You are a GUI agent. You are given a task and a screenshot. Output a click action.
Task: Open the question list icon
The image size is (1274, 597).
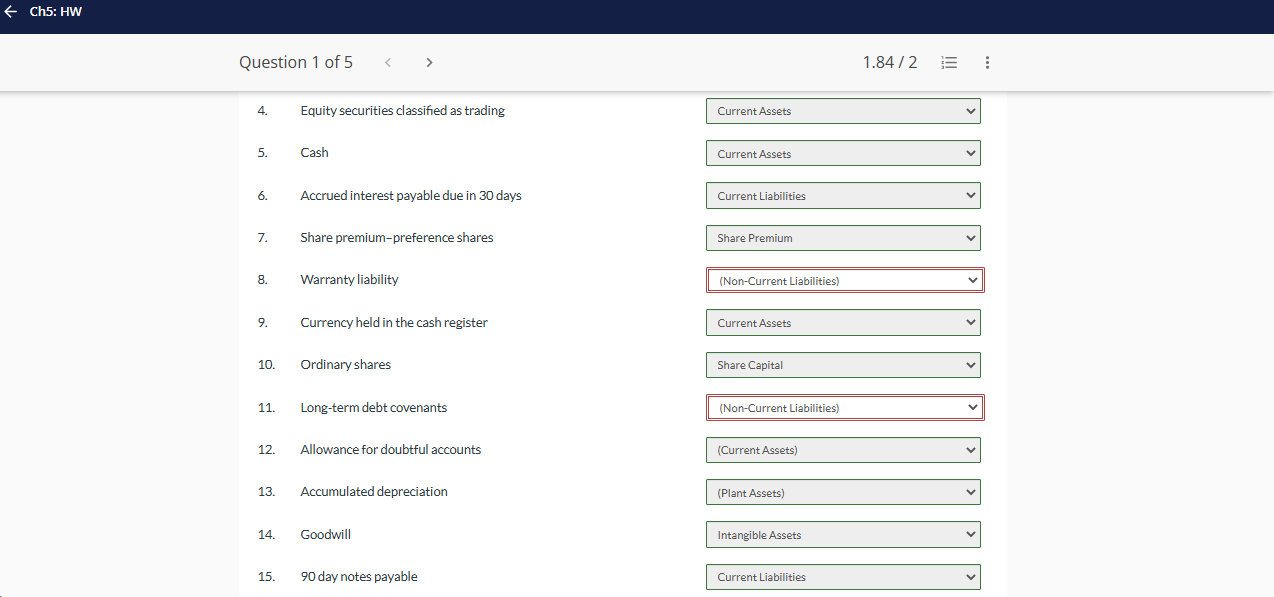[x=949, y=62]
